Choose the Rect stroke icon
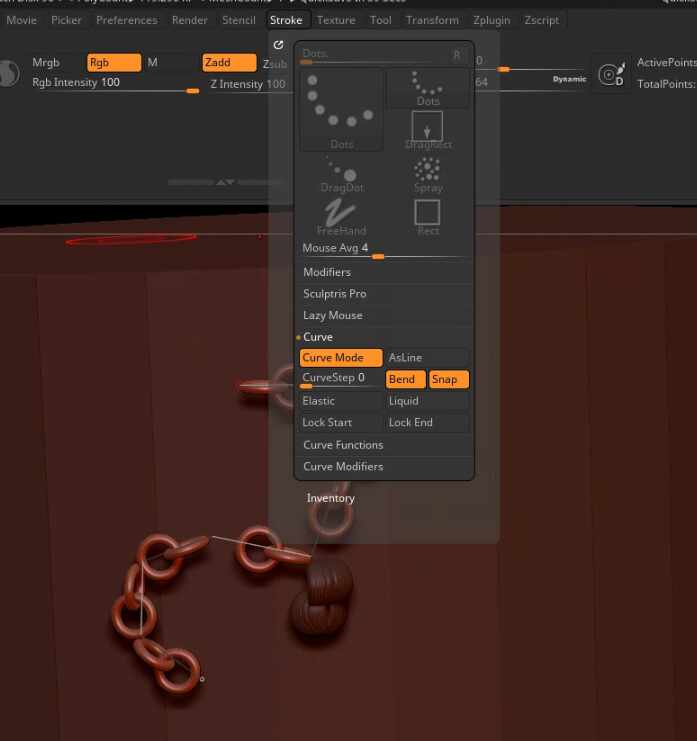Screen dimensions: 697x741 click(428, 217)
